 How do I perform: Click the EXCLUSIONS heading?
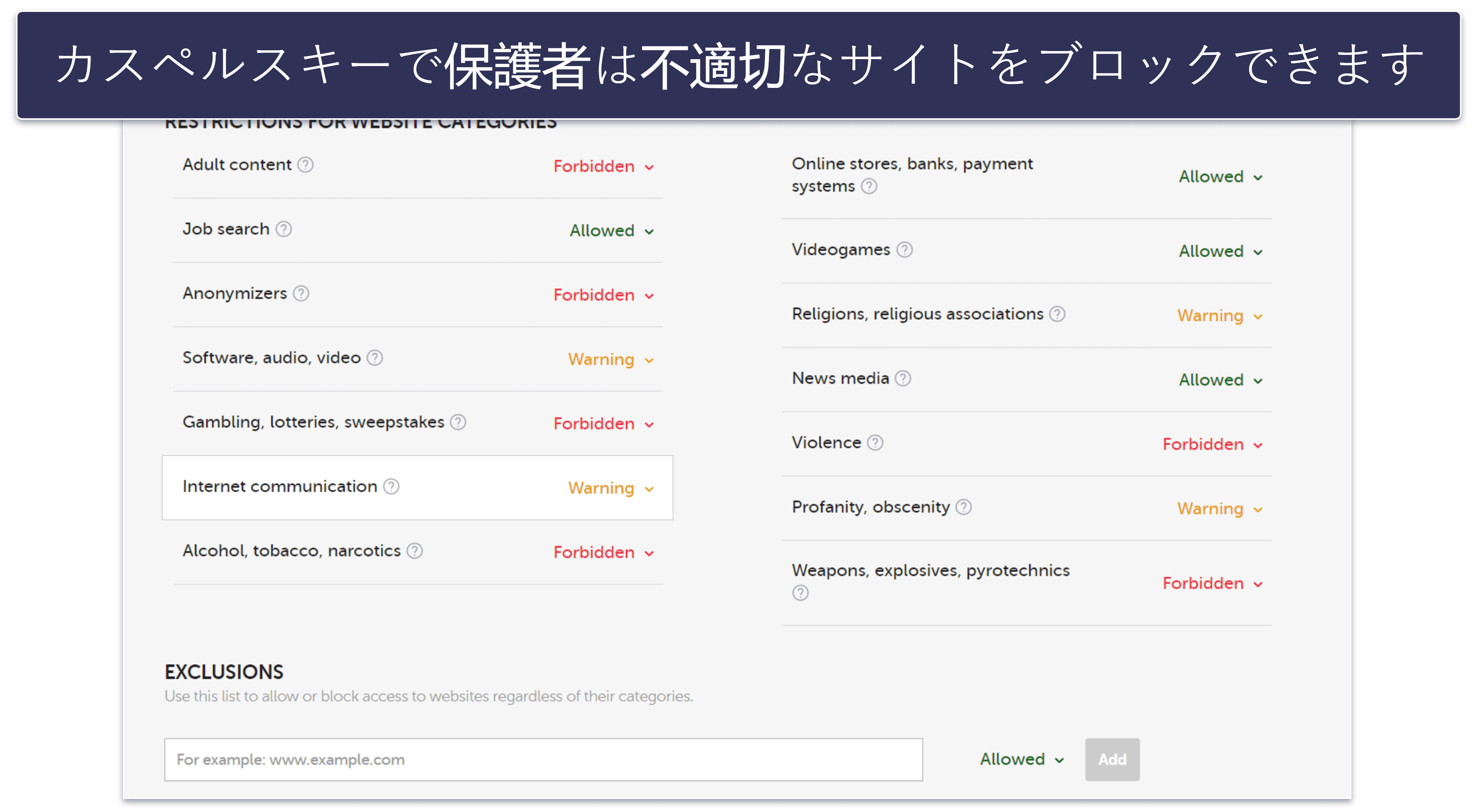[224, 672]
